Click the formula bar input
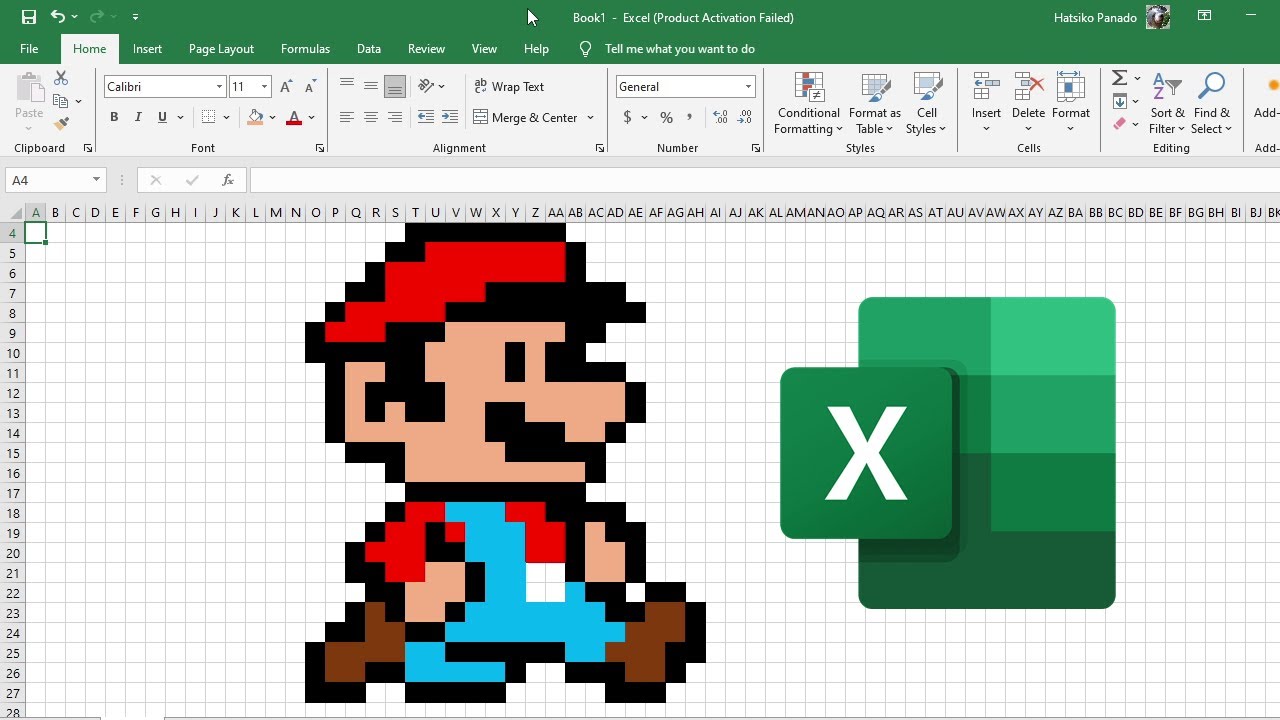1280x720 pixels. pyautogui.click(x=764, y=180)
